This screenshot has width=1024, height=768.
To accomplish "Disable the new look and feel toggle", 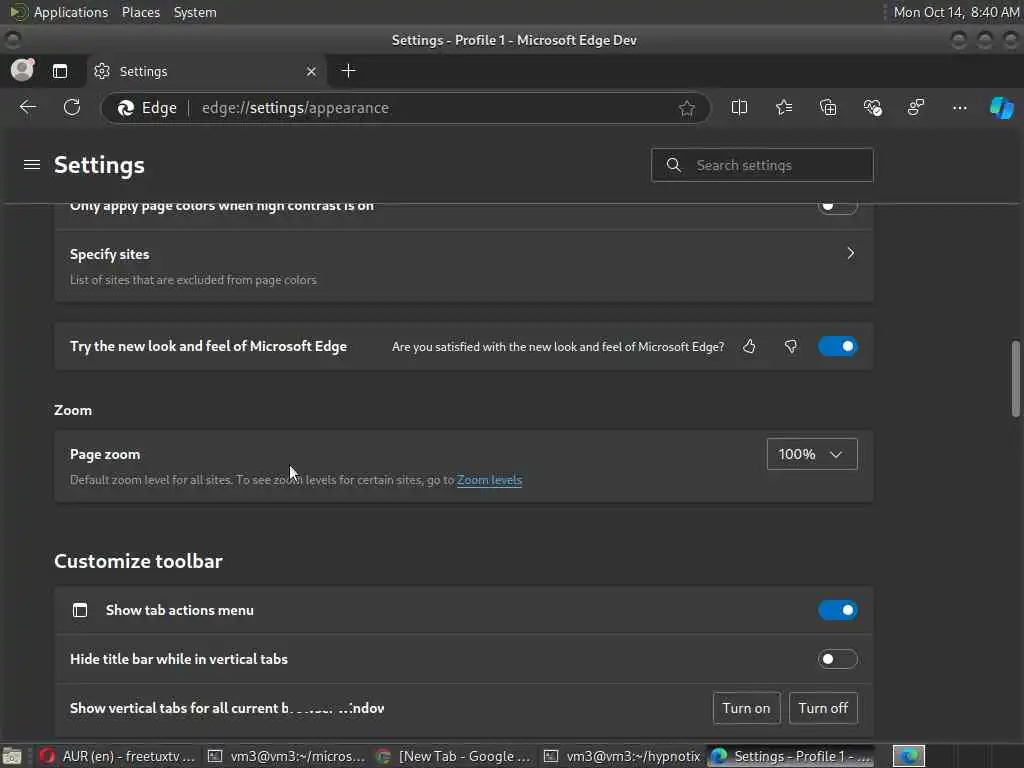I will [837, 346].
